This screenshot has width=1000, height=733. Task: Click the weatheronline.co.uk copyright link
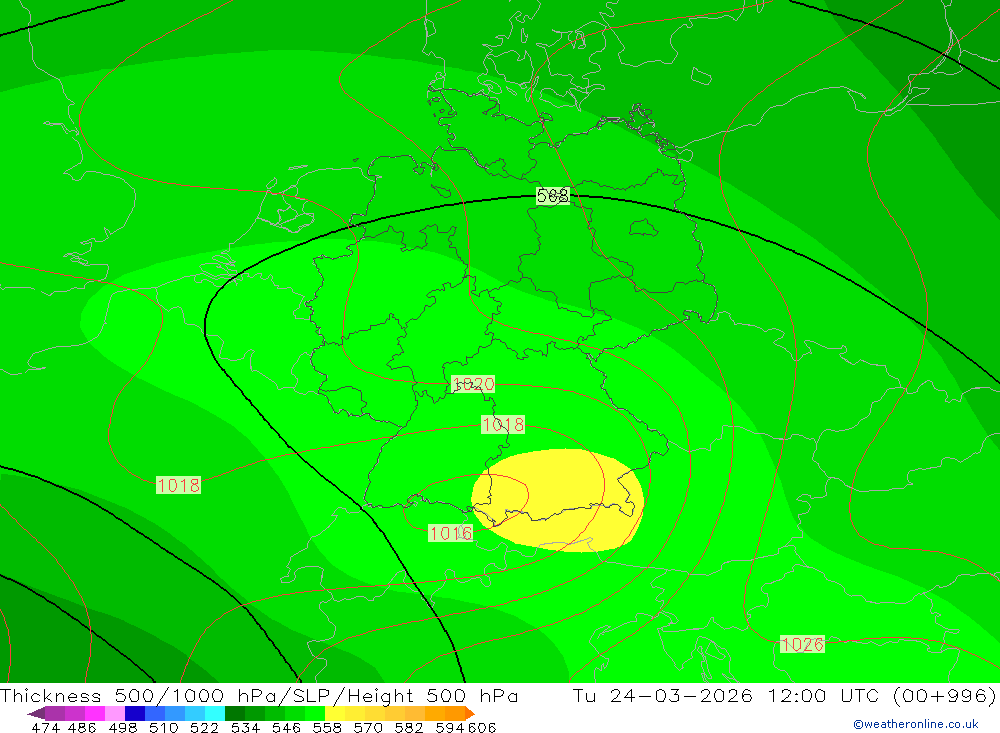click(x=916, y=724)
